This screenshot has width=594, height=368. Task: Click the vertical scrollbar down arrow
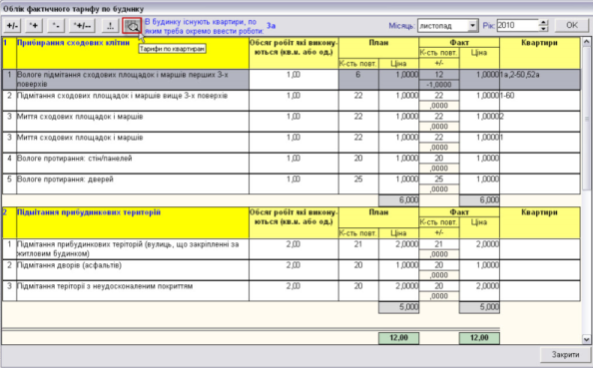(586, 339)
